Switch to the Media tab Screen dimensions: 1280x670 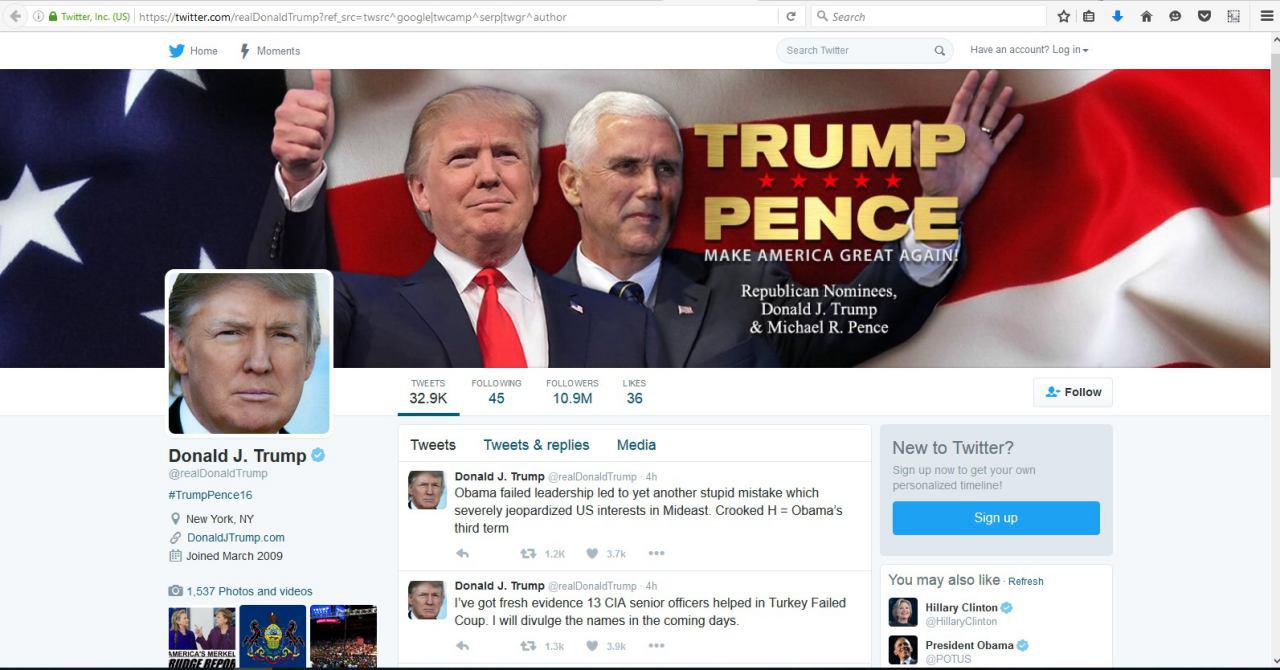(636, 445)
